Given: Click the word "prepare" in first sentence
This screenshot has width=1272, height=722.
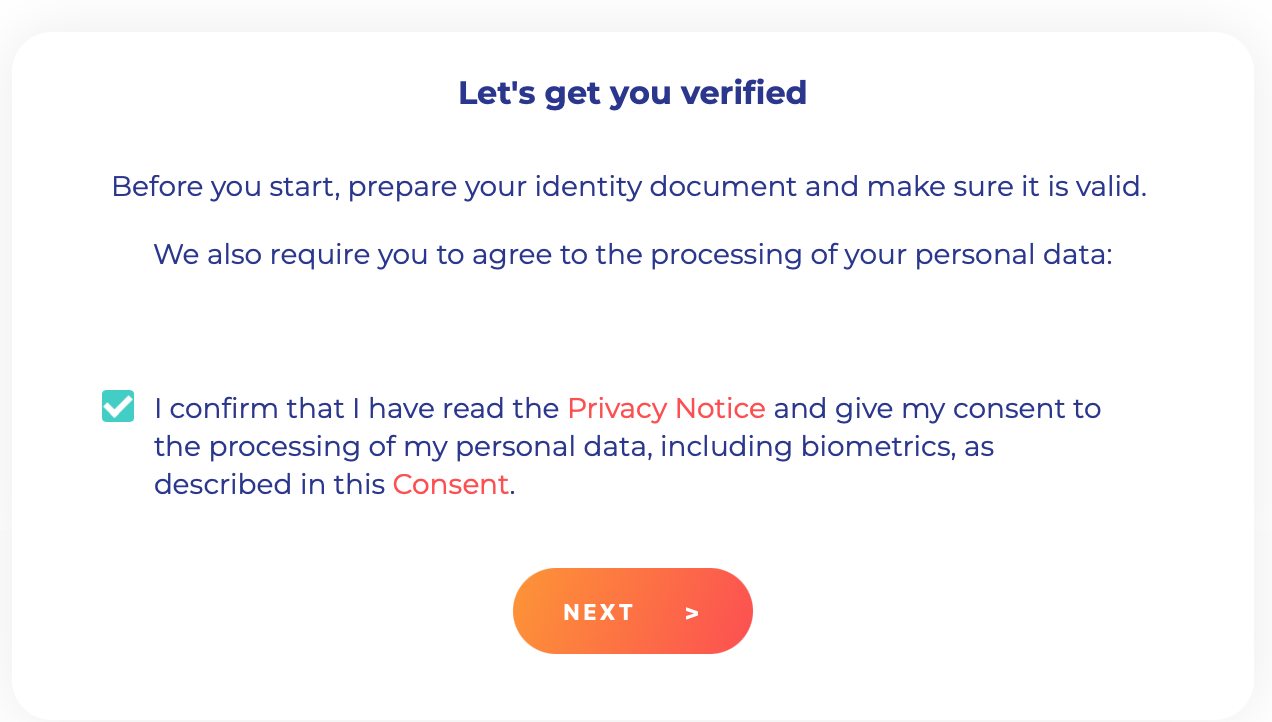Looking at the screenshot, I should (x=401, y=187).
